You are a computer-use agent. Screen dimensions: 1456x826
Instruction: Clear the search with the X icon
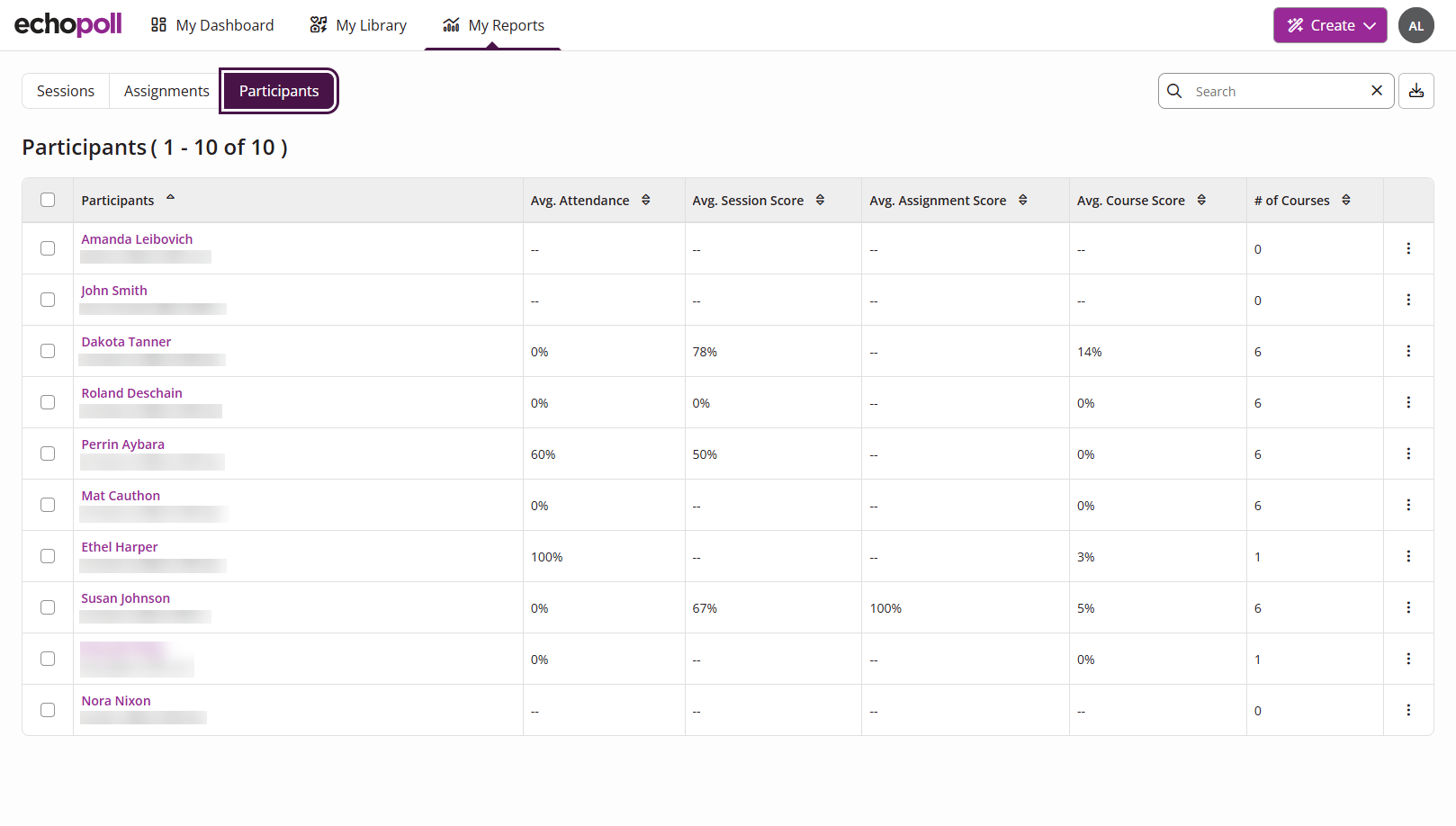[x=1377, y=90]
